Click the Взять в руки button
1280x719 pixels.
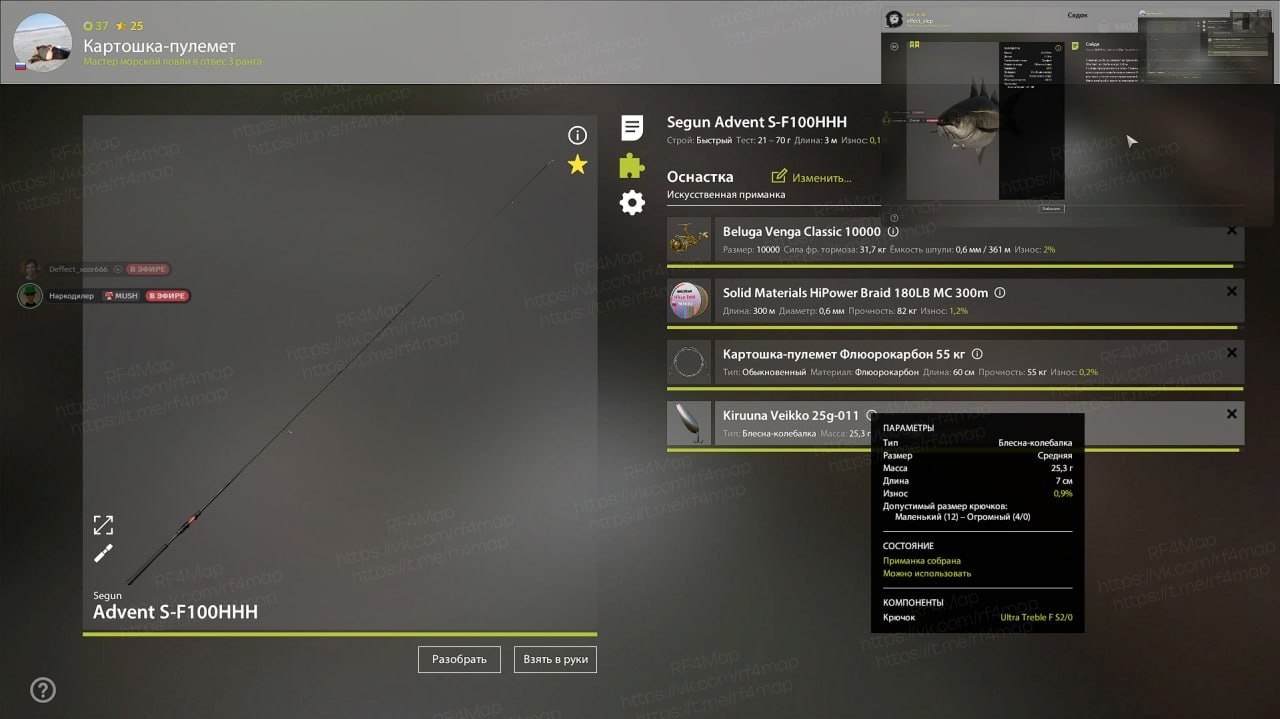[556, 659]
